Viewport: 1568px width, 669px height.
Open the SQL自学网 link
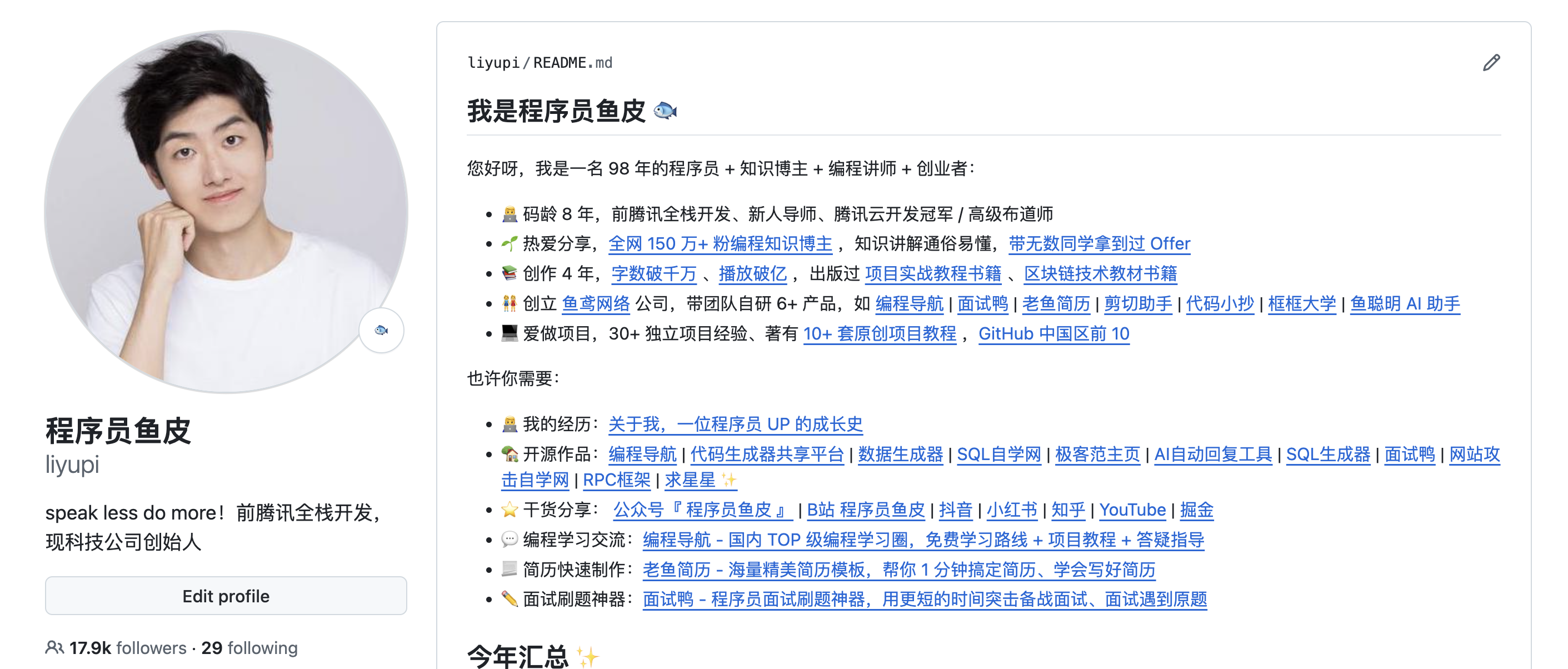[x=999, y=454]
